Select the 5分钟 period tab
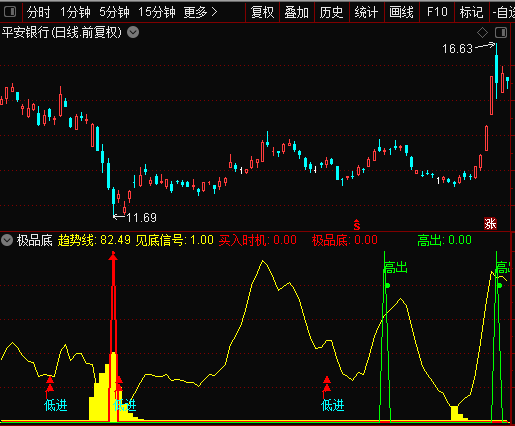Viewport: 515px width, 426px height. pos(114,12)
